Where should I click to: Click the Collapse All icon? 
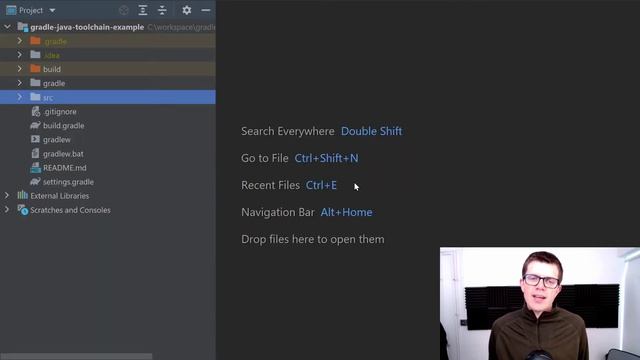pyautogui.click(x=162, y=10)
